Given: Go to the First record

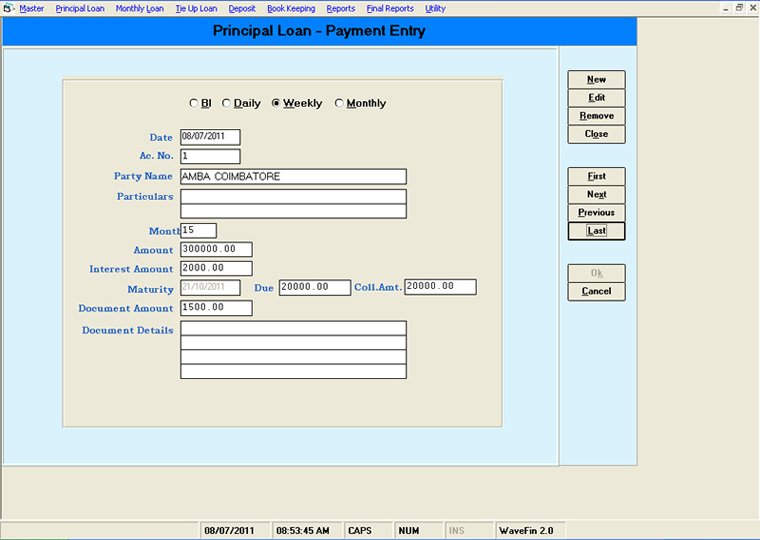Looking at the screenshot, I should (596, 176).
